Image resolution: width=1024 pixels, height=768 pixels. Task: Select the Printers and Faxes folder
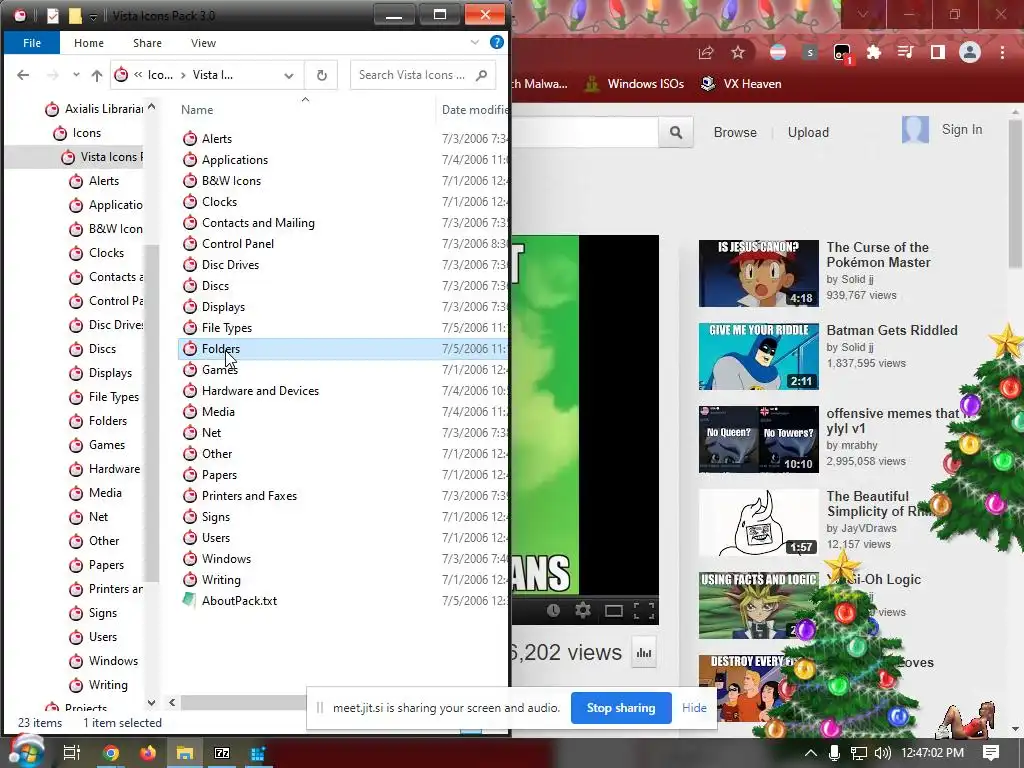(x=249, y=496)
